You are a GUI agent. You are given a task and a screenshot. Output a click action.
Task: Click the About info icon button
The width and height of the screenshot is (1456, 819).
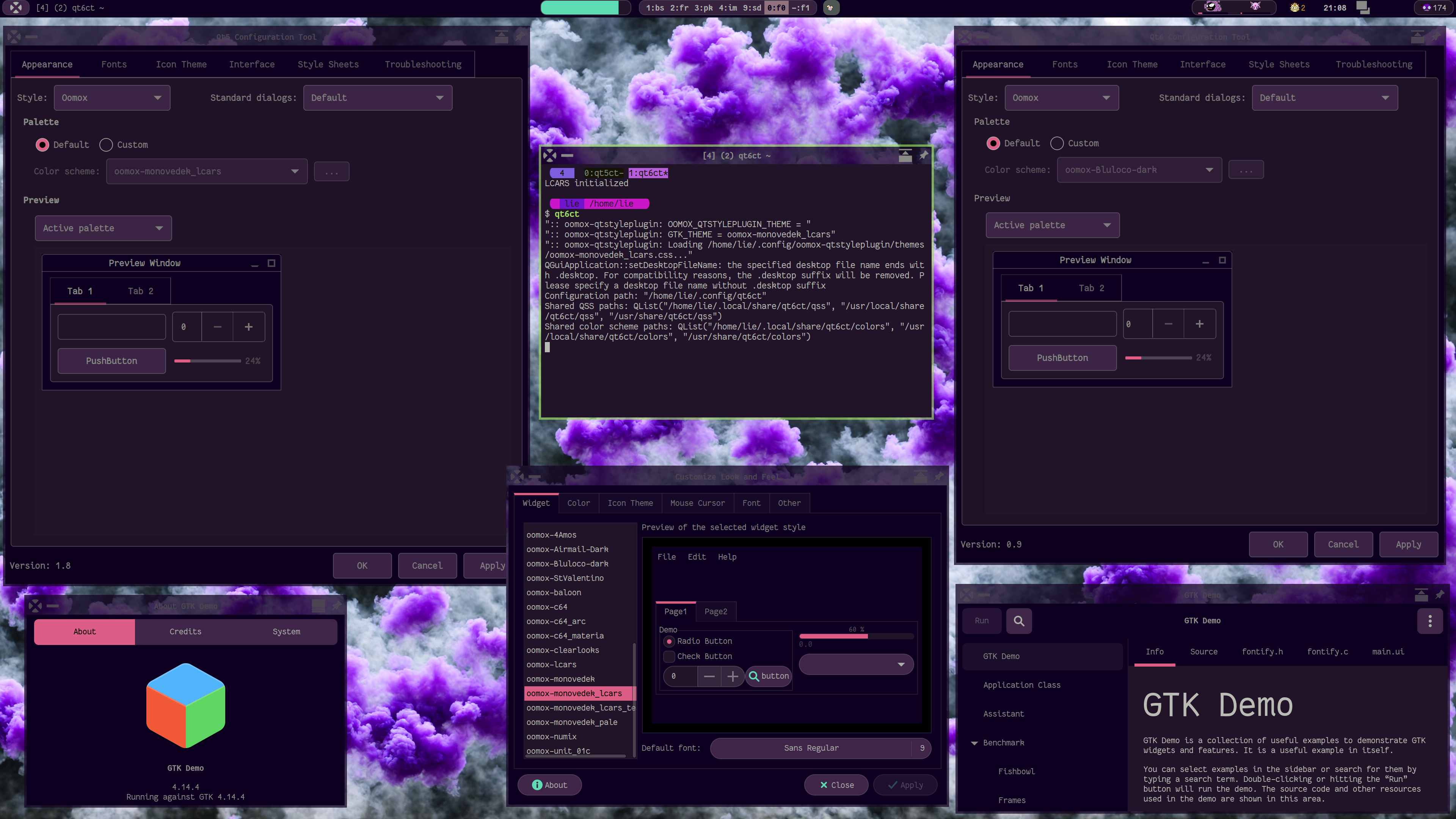click(x=549, y=785)
